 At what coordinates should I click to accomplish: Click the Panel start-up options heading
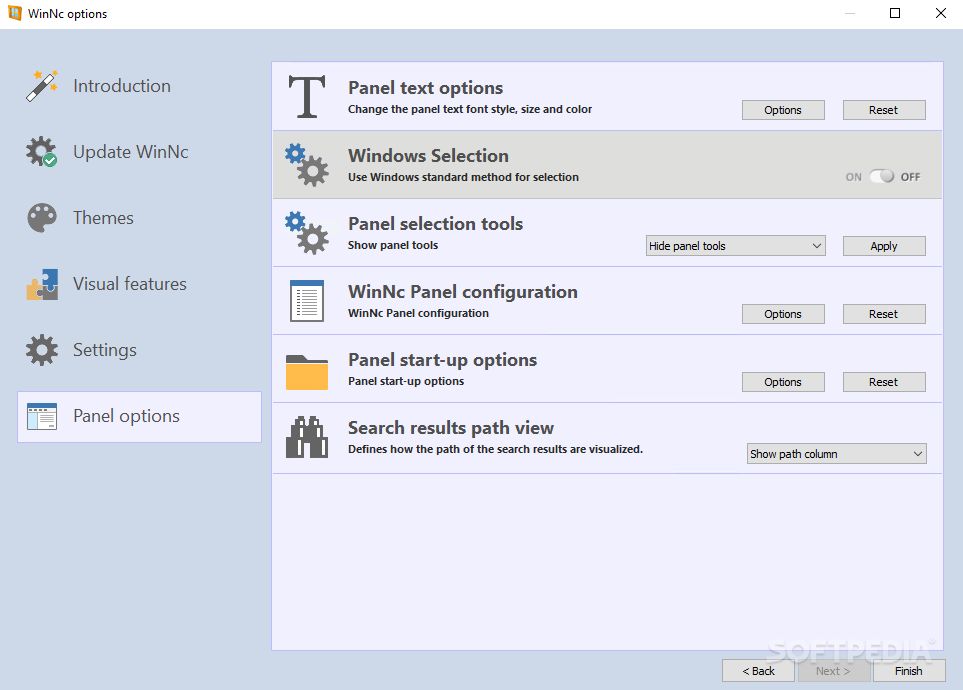(x=442, y=360)
